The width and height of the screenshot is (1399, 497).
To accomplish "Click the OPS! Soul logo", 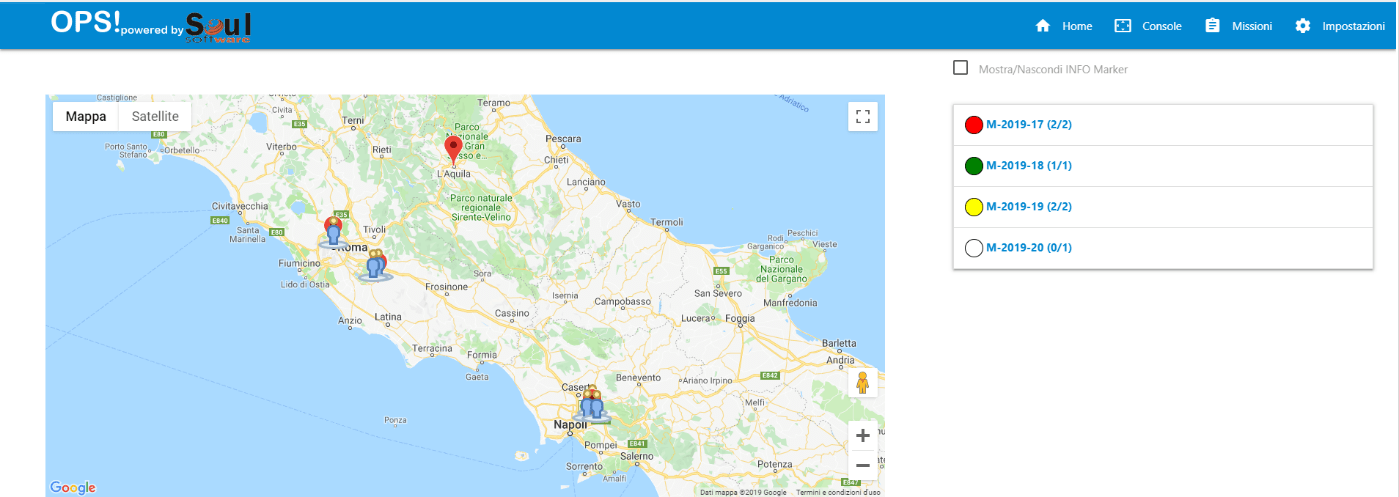I will tap(151, 26).
